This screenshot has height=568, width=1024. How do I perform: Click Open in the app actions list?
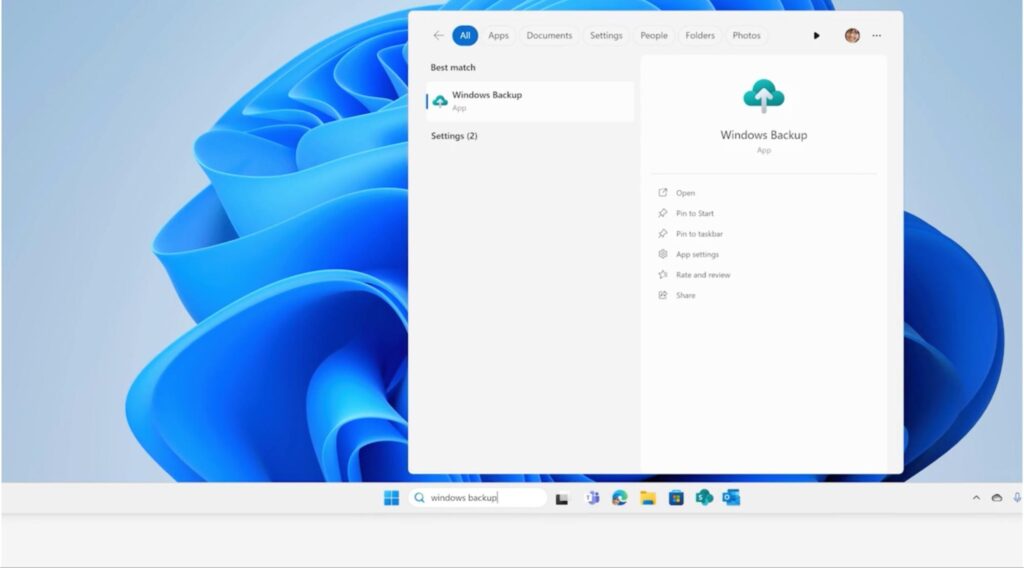tap(685, 193)
